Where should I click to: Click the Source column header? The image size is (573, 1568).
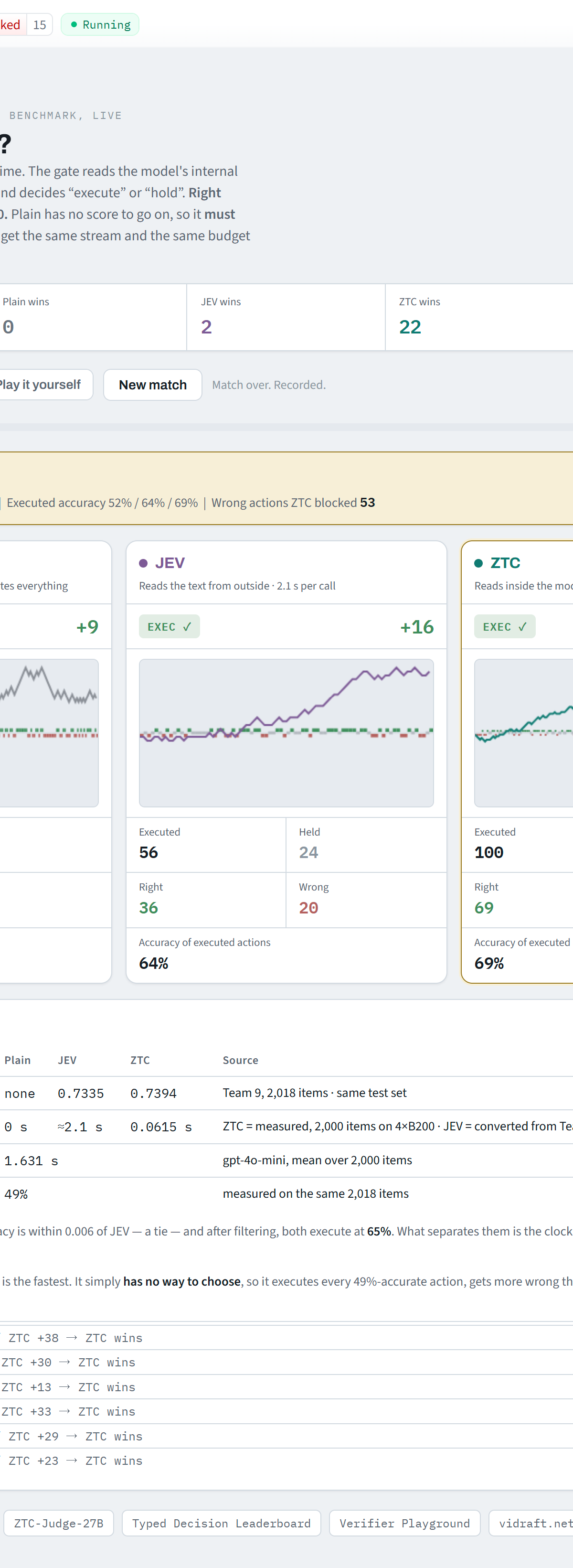tap(240, 1060)
